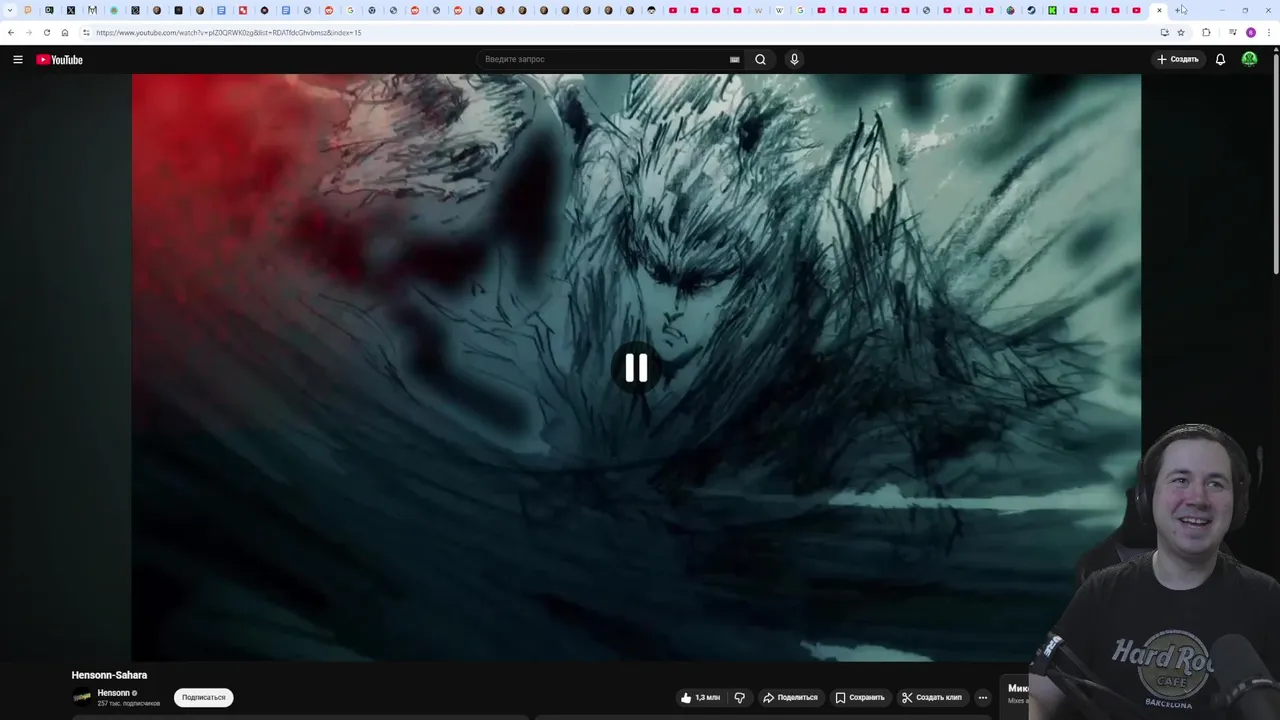
Task: Pause the video via center pause icon
Action: click(x=636, y=368)
